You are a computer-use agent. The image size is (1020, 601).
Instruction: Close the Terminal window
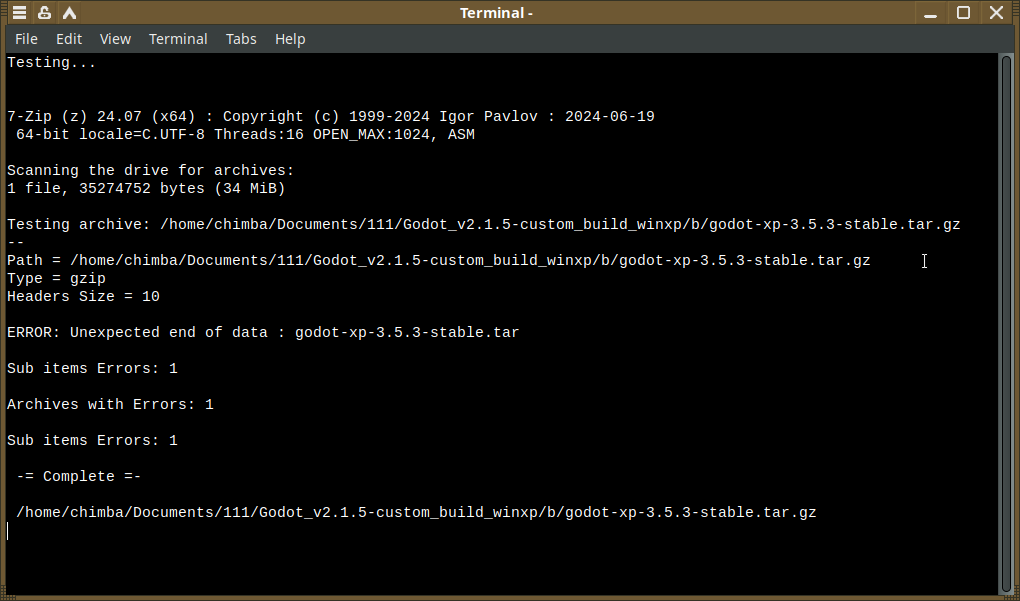coord(996,13)
